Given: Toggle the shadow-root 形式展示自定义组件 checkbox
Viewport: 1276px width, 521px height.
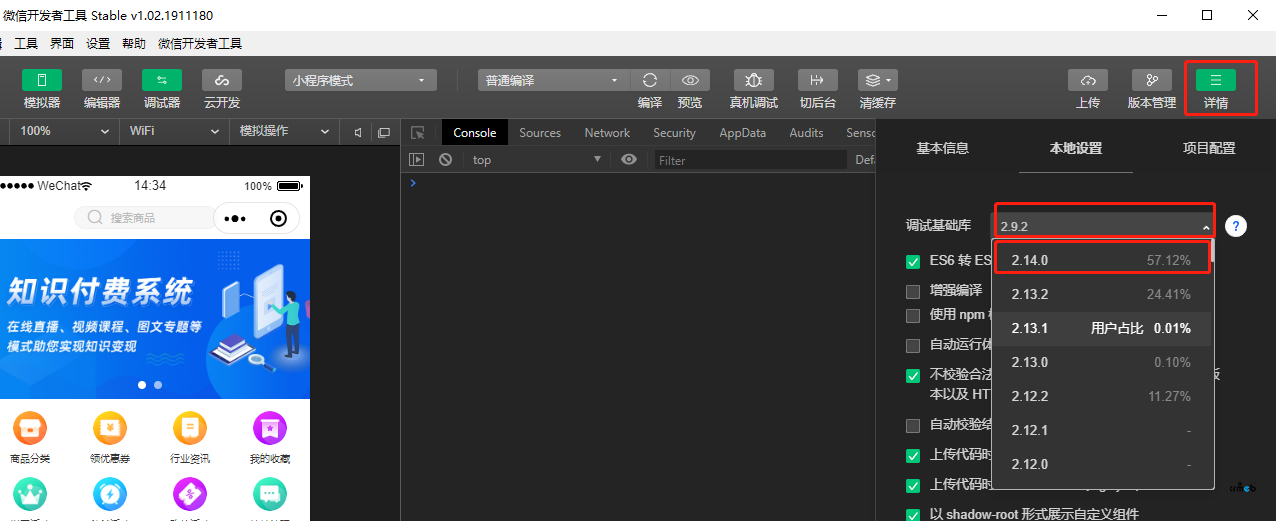Looking at the screenshot, I should pos(913,515).
